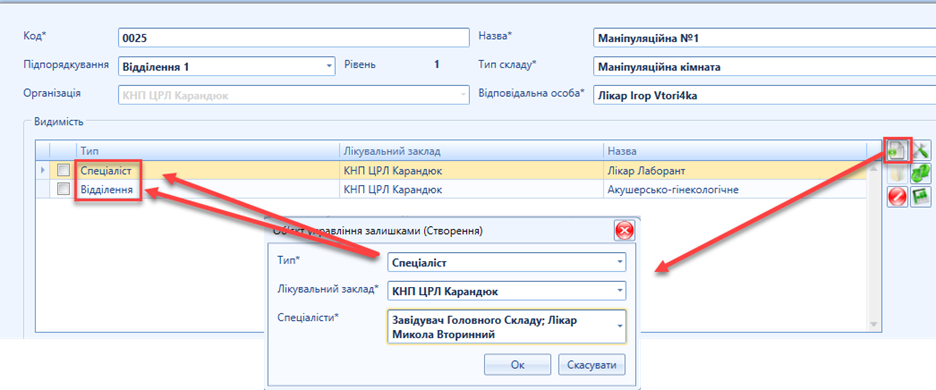Click the add new record icon
The image size is (936, 390).
tap(896, 150)
